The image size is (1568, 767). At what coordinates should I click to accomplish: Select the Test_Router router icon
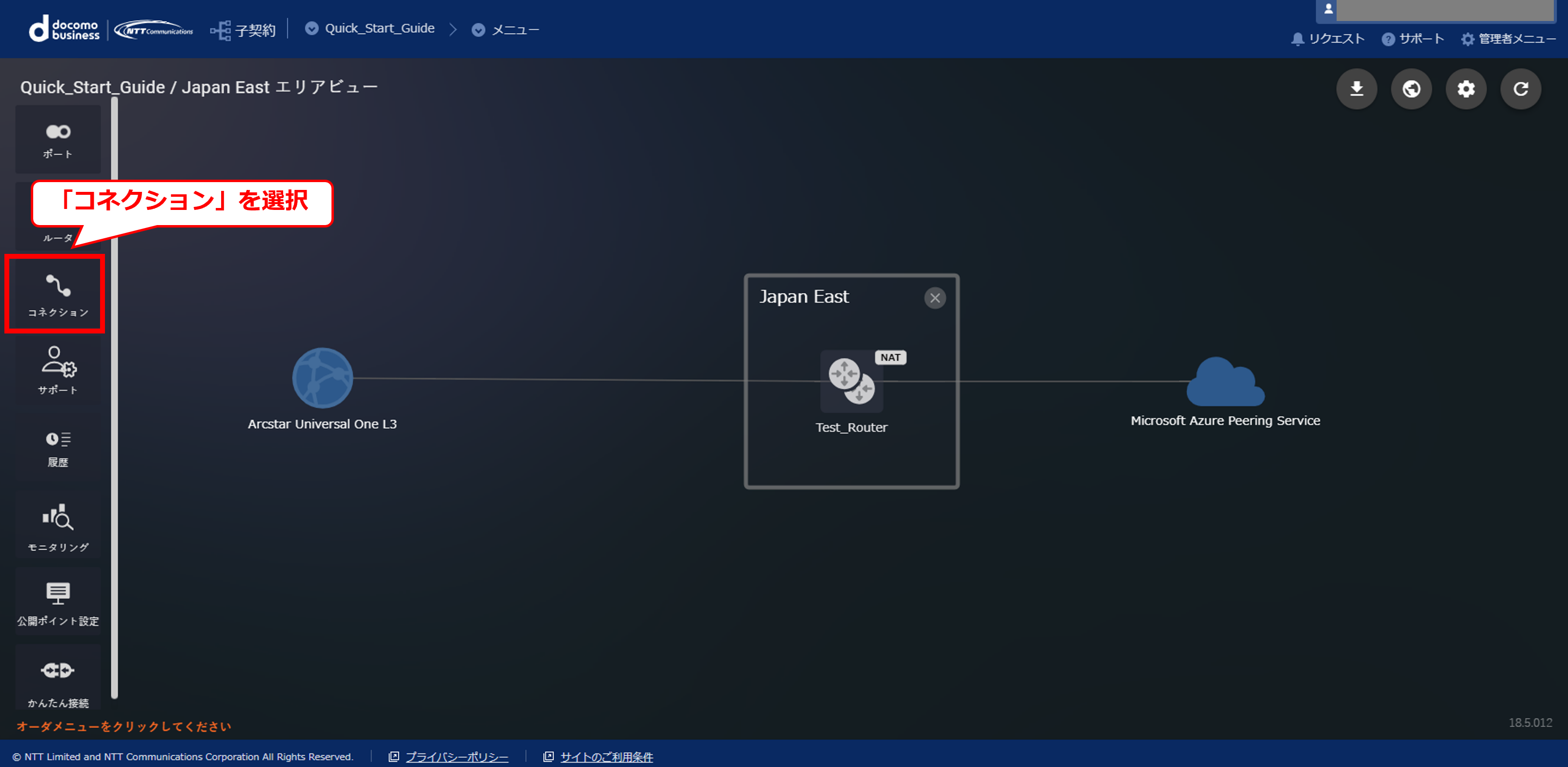click(851, 381)
